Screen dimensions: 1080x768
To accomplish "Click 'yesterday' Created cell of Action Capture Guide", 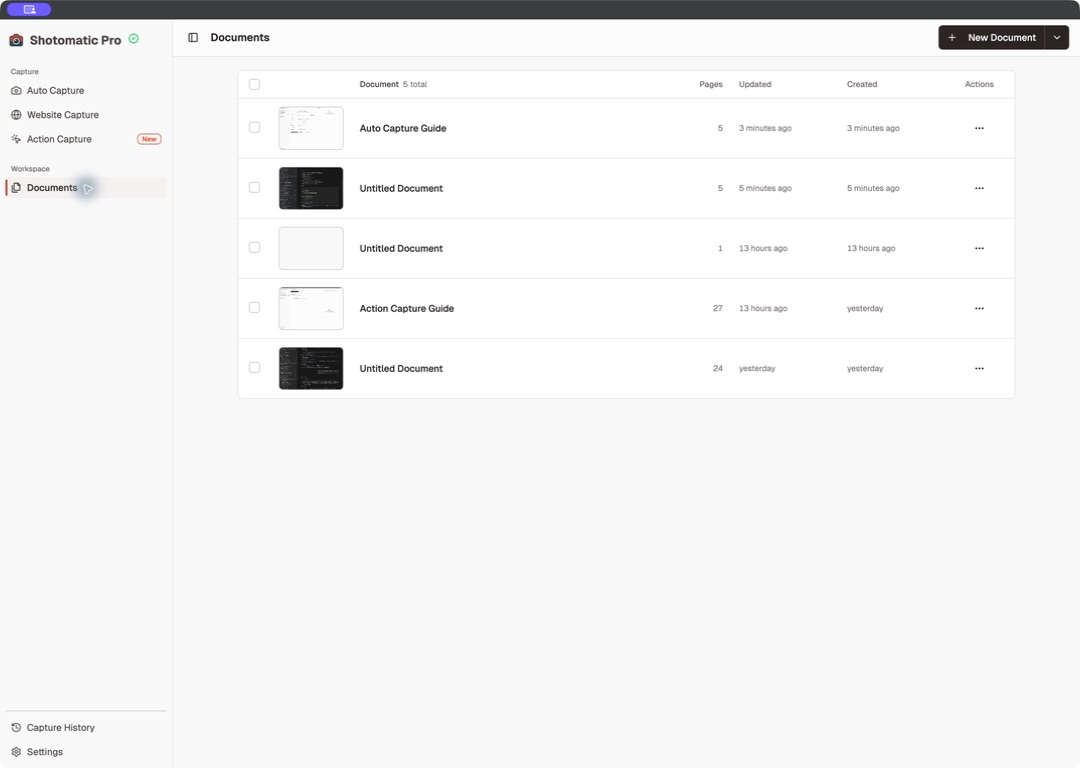I will coord(865,308).
